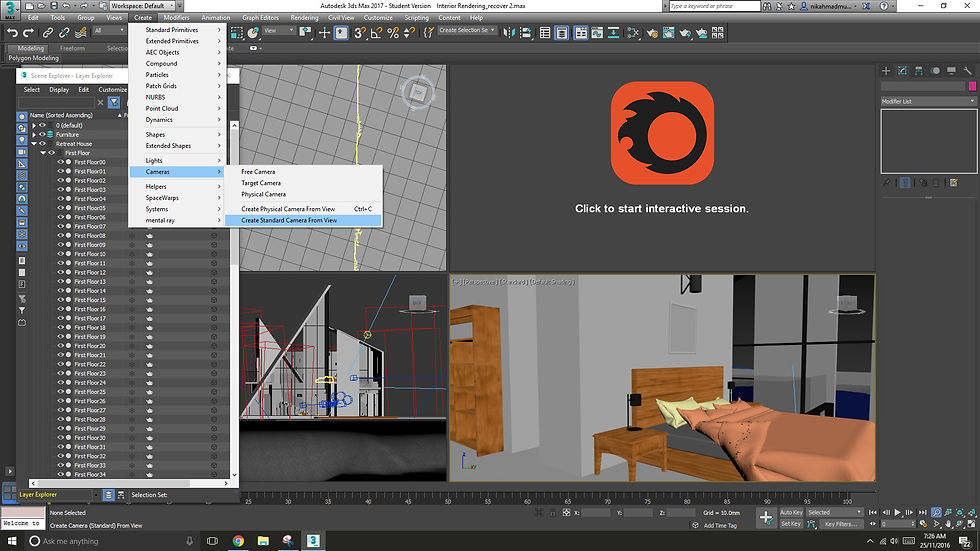The width and height of the screenshot is (980, 551).
Task: Click the Key Filters... button
Action: pyautogui.click(x=839, y=524)
